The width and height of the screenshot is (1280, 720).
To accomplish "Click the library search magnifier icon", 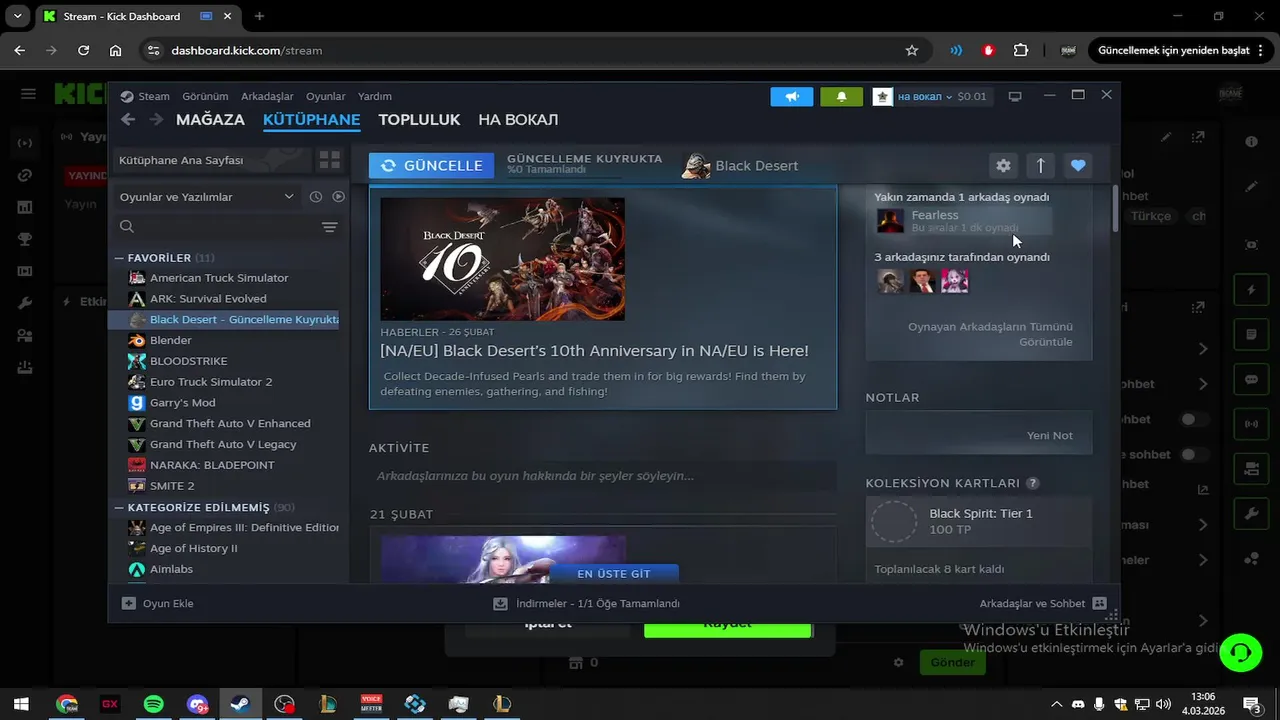I will 127,227.
